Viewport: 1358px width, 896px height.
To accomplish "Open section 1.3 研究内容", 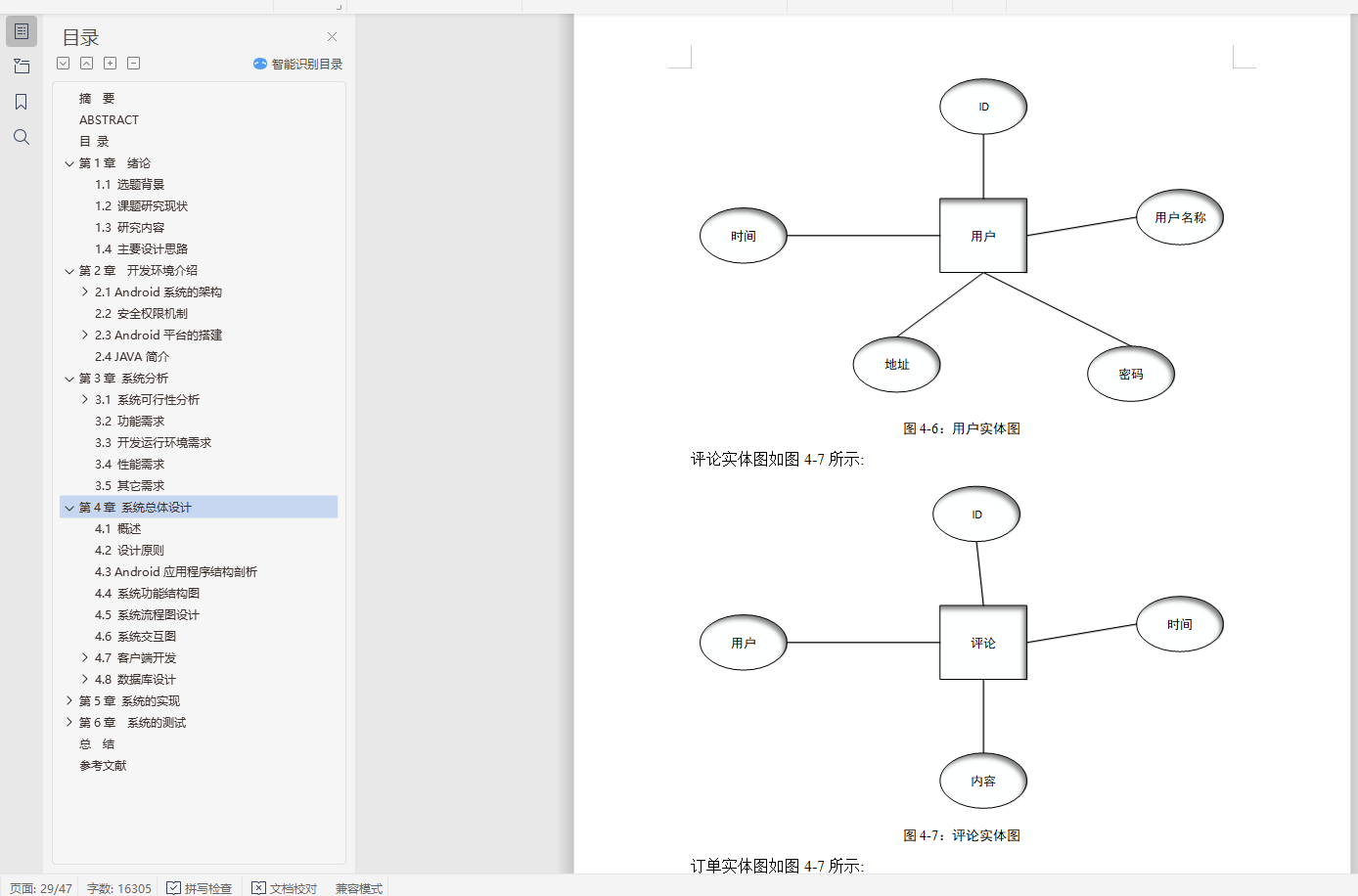I will point(129,228).
